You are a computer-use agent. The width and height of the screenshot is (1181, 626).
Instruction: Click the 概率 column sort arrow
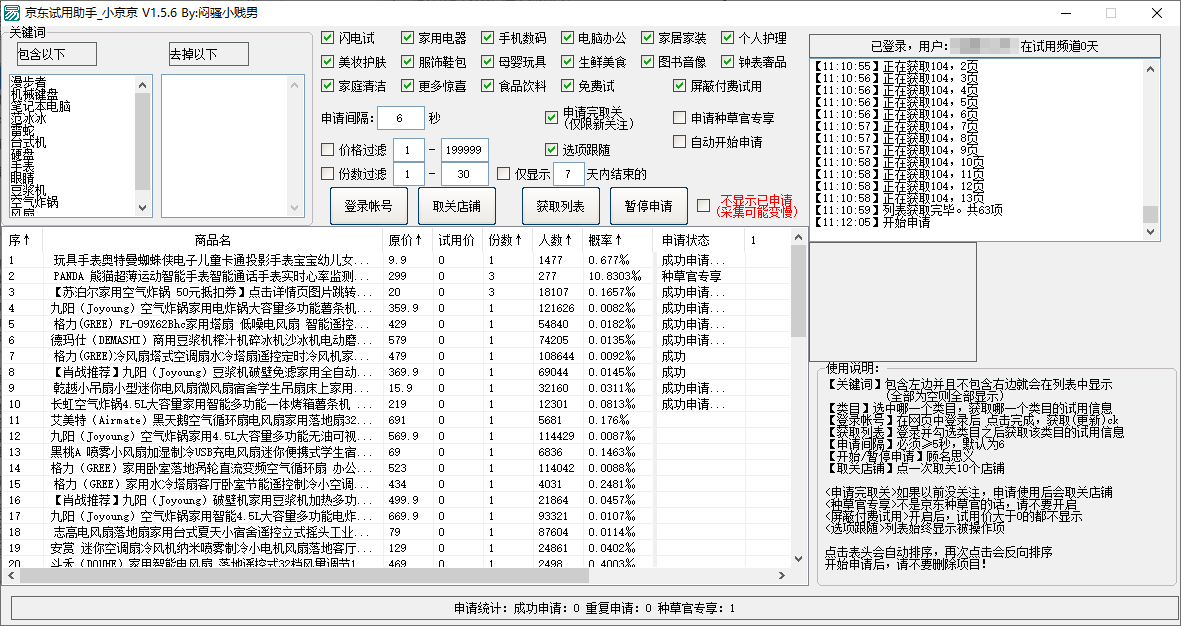click(619, 240)
